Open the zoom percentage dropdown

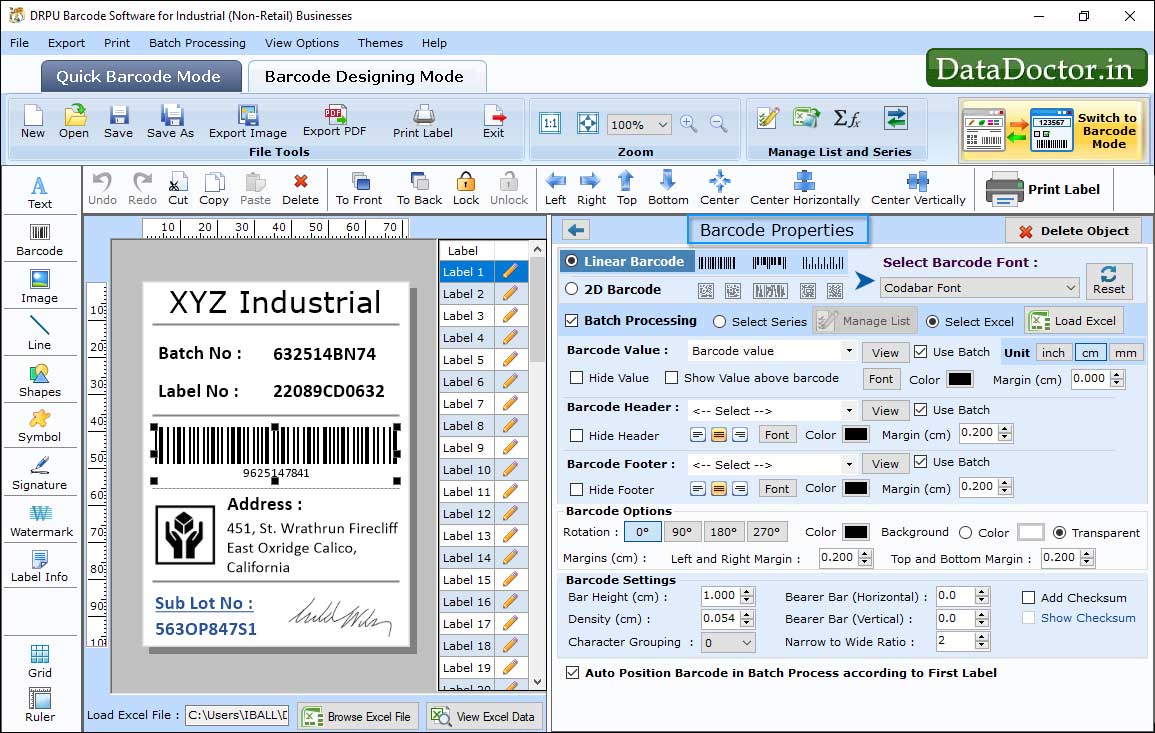tap(639, 124)
